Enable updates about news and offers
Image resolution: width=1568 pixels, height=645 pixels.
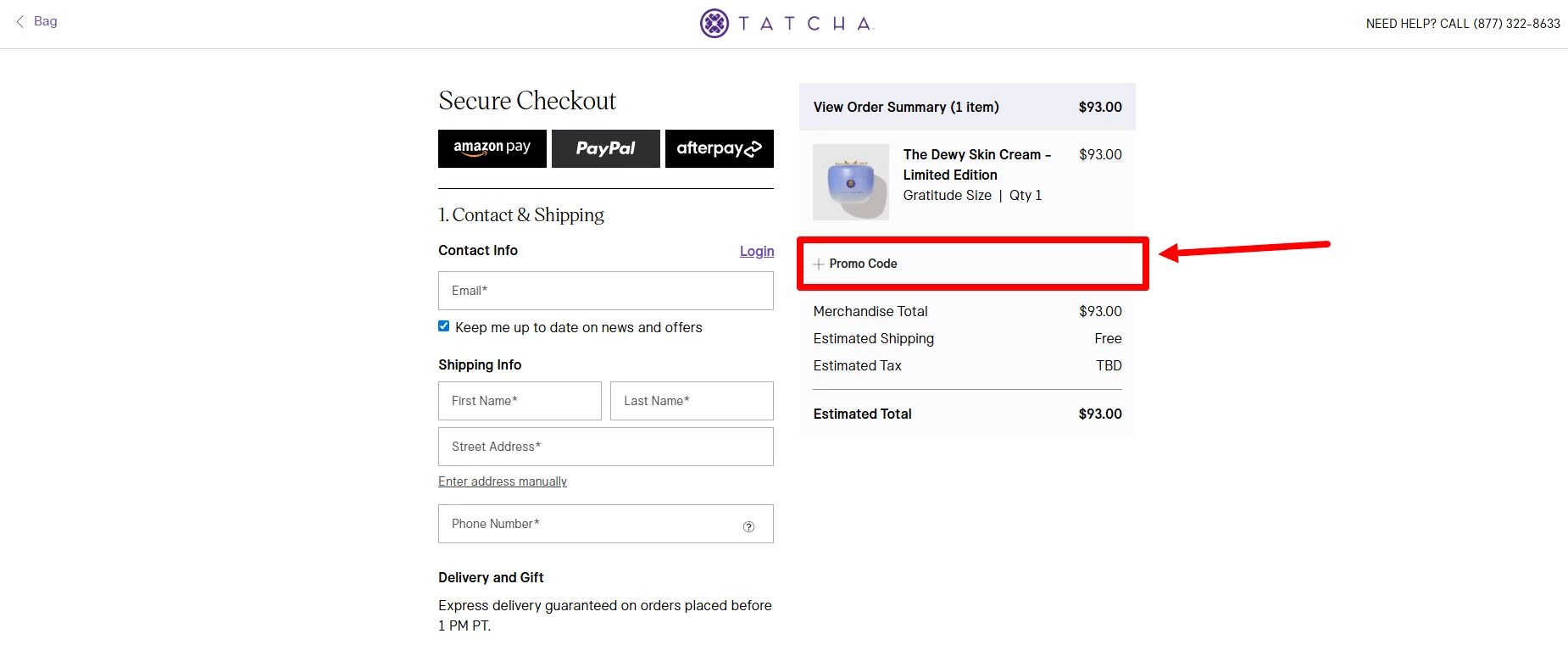[443, 325]
